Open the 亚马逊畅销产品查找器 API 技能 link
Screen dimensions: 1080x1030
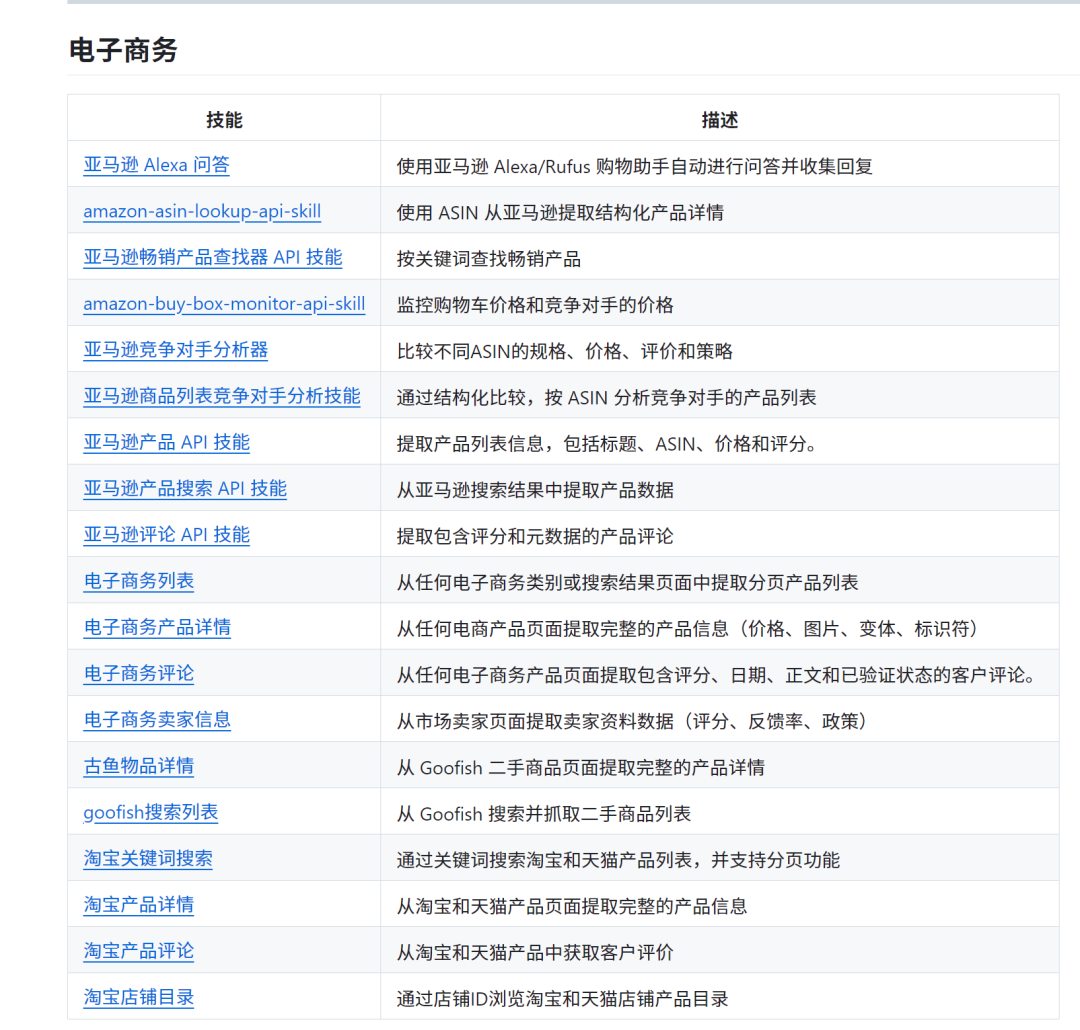pyautogui.click(x=213, y=258)
